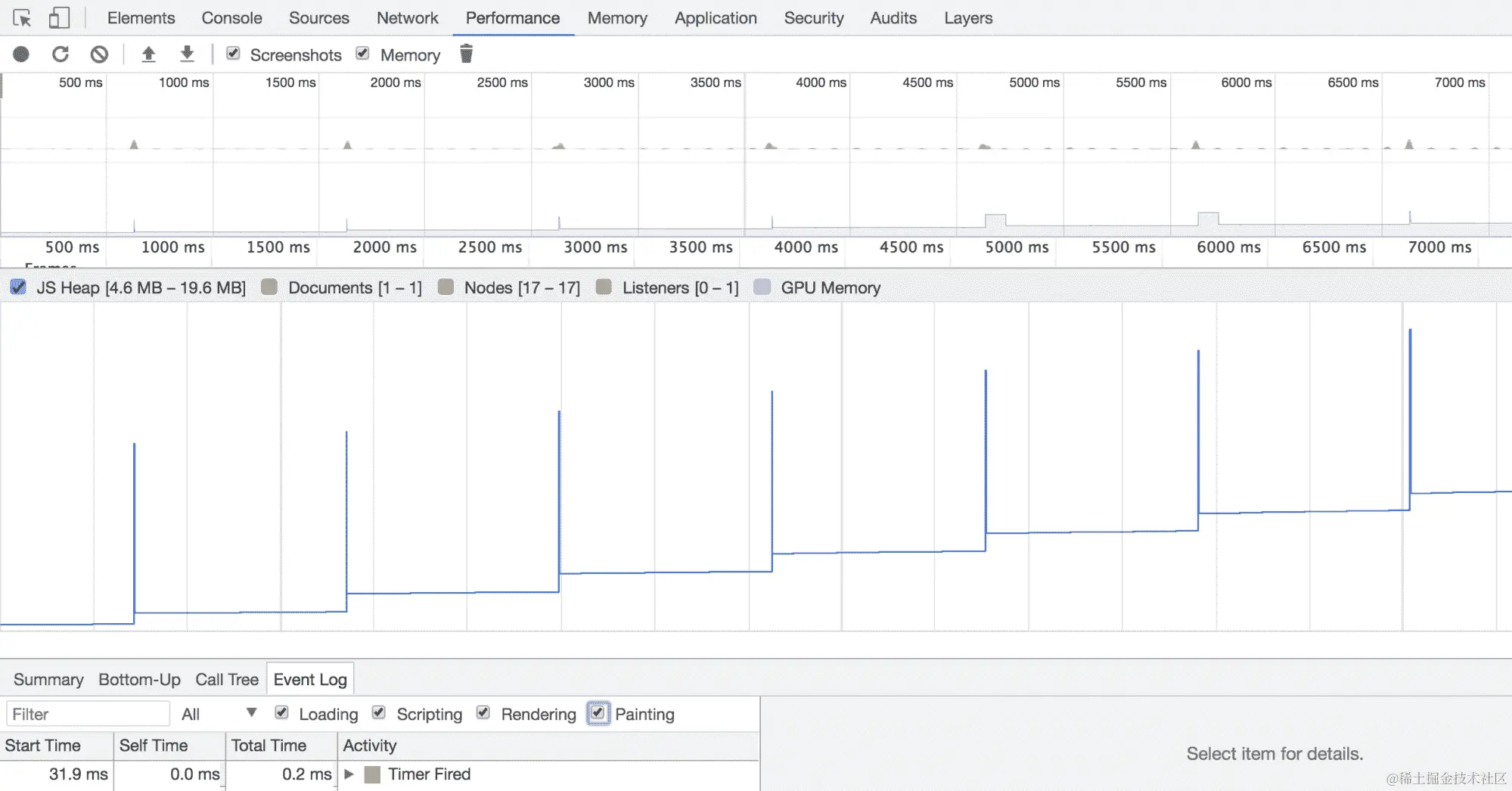Image resolution: width=1512 pixels, height=791 pixels.
Task: Sort by Total Time column header
Action: pyautogui.click(x=281, y=746)
